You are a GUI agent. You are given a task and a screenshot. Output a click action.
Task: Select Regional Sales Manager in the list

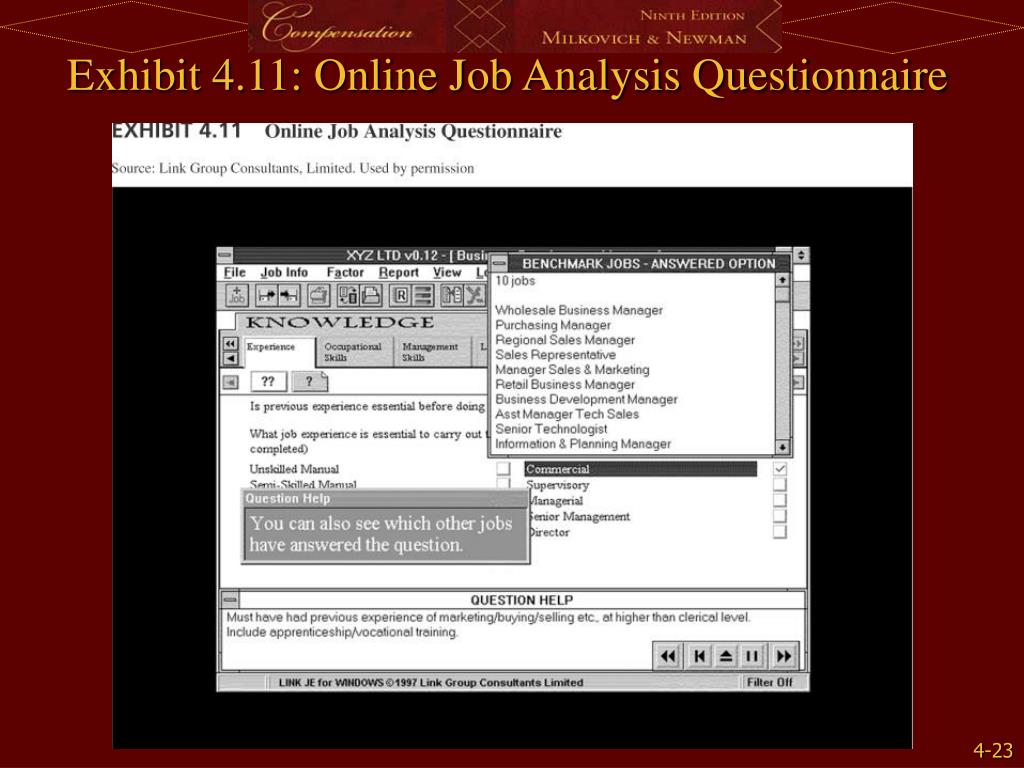tap(564, 340)
